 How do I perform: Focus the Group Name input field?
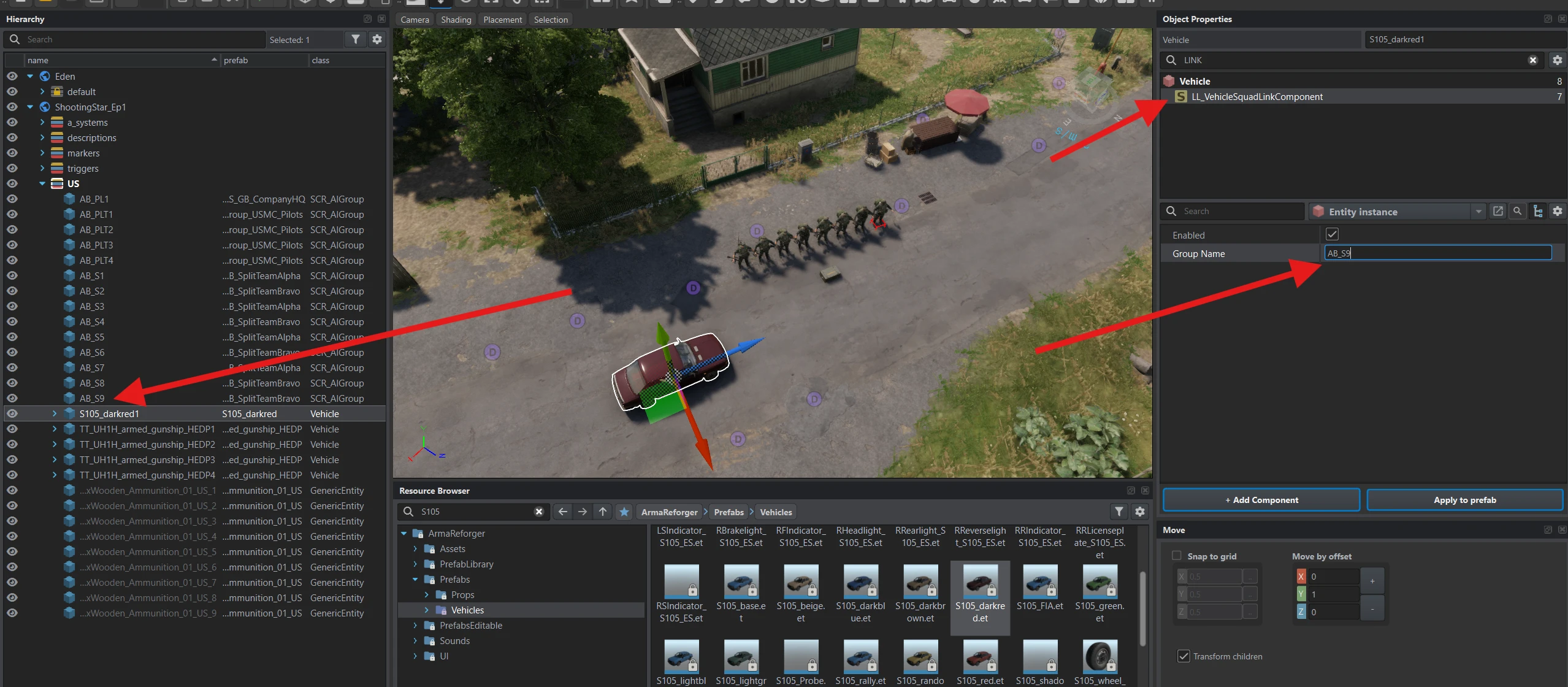pyautogui.click(x=1437, y=253)
